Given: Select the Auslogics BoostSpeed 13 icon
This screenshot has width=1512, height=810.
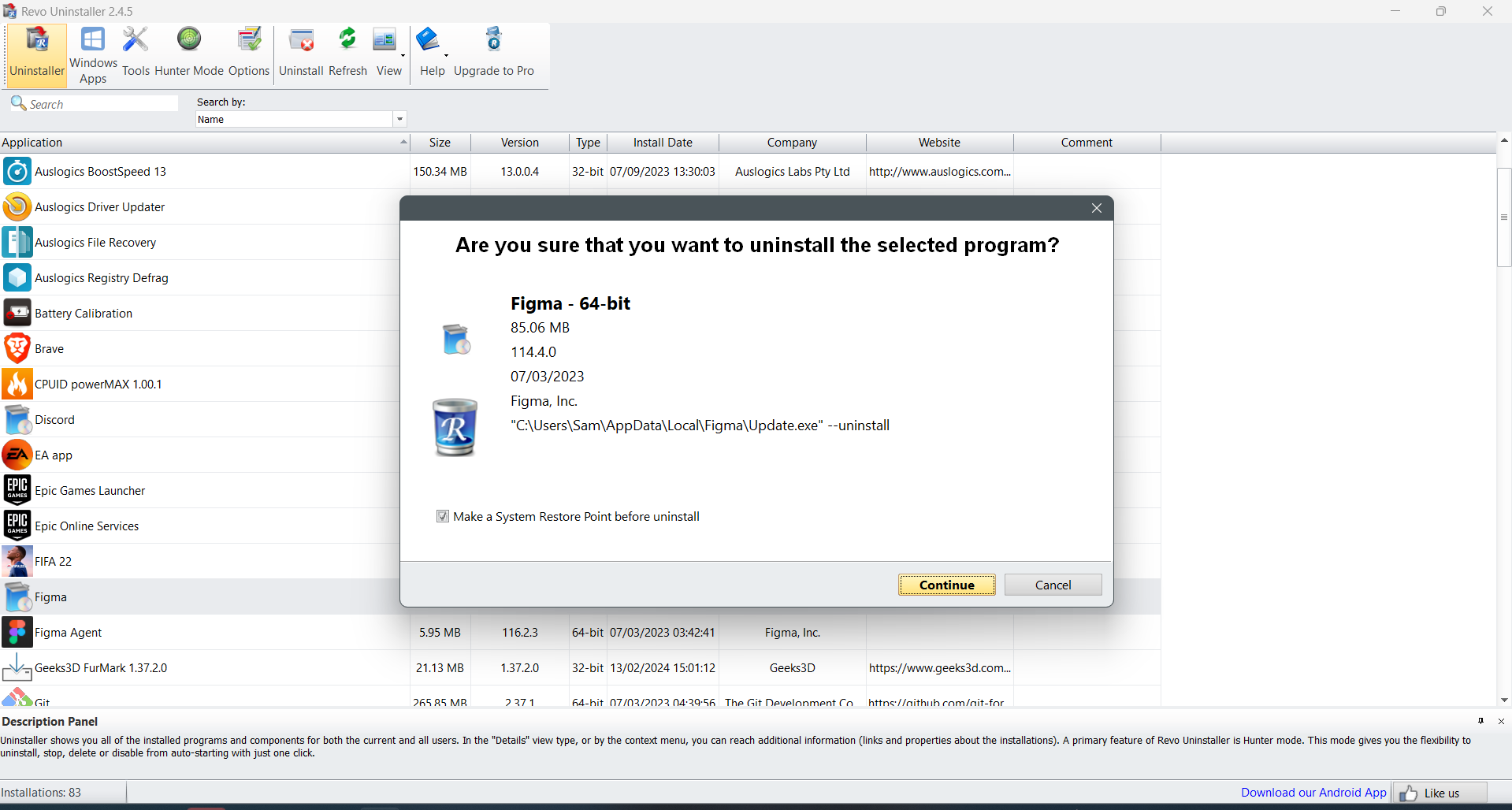Looking at the screenshot, I should point(17,171).
